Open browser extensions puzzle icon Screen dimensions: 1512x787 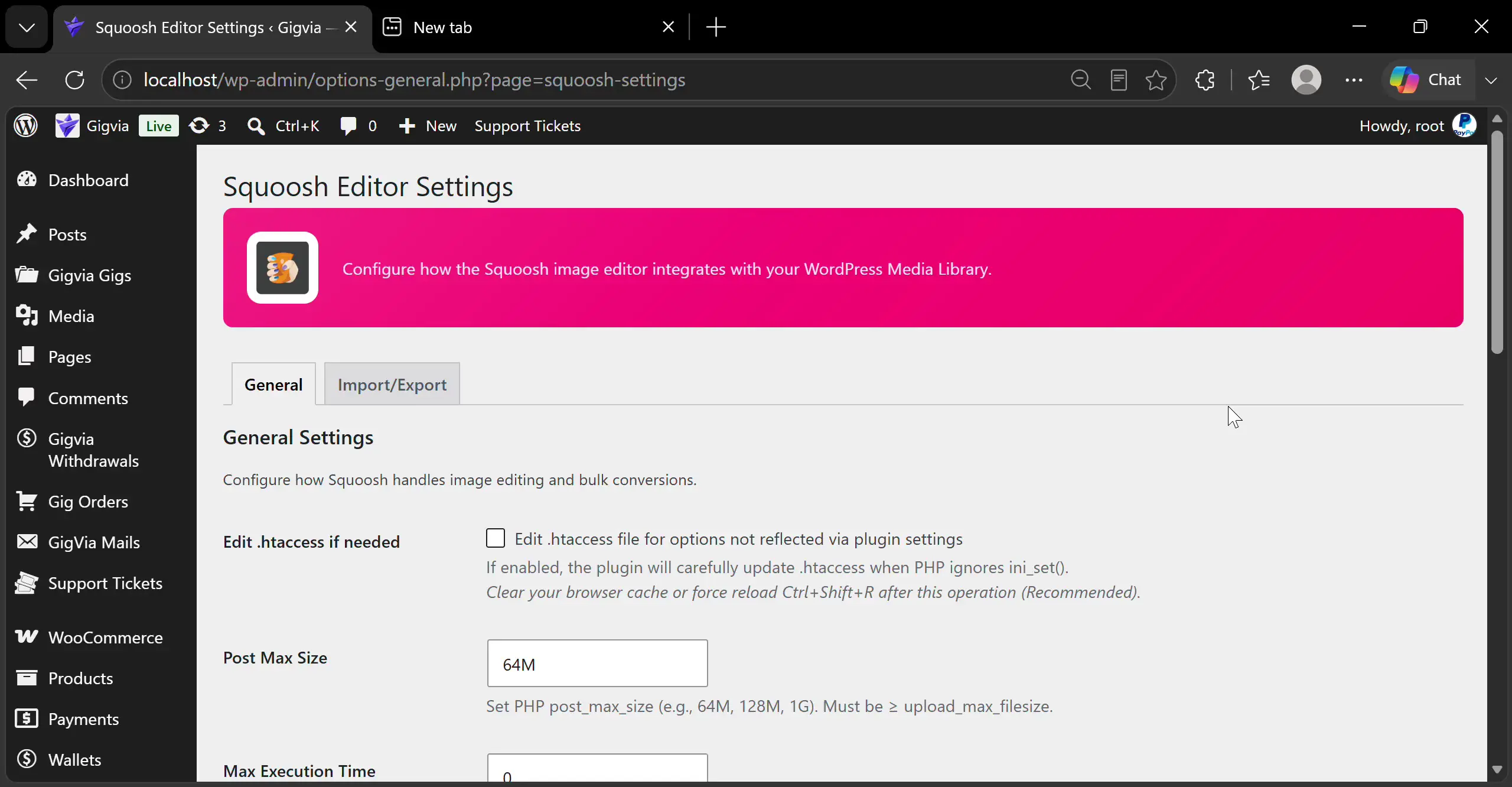(1205, 80)
